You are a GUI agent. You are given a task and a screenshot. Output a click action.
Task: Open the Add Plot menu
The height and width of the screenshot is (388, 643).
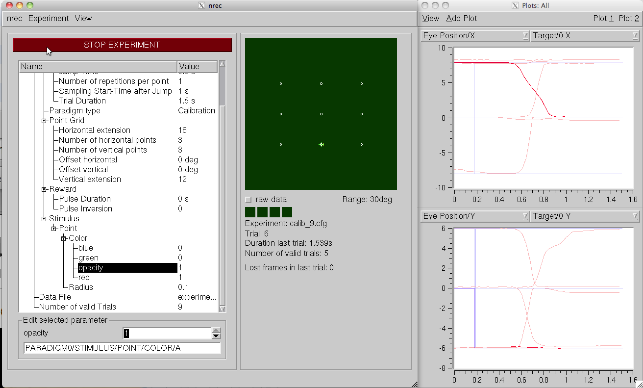pos(461,18)
